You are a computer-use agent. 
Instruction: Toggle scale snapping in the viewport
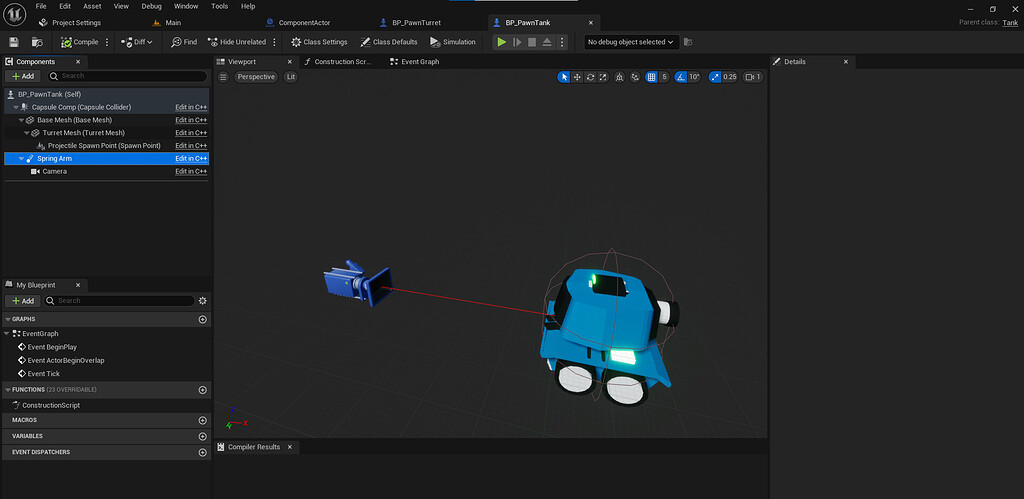(x=716, y=77)
